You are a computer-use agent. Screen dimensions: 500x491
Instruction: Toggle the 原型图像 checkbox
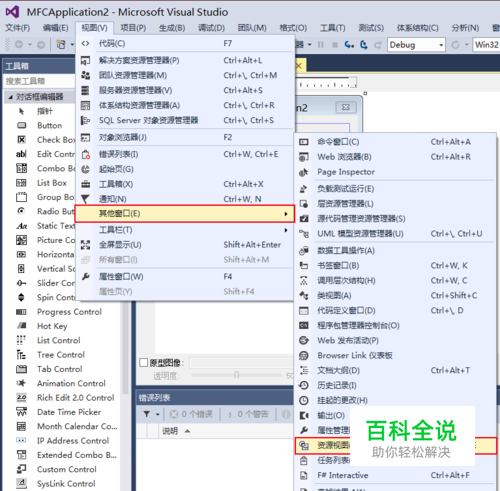[x=144, y=363]
